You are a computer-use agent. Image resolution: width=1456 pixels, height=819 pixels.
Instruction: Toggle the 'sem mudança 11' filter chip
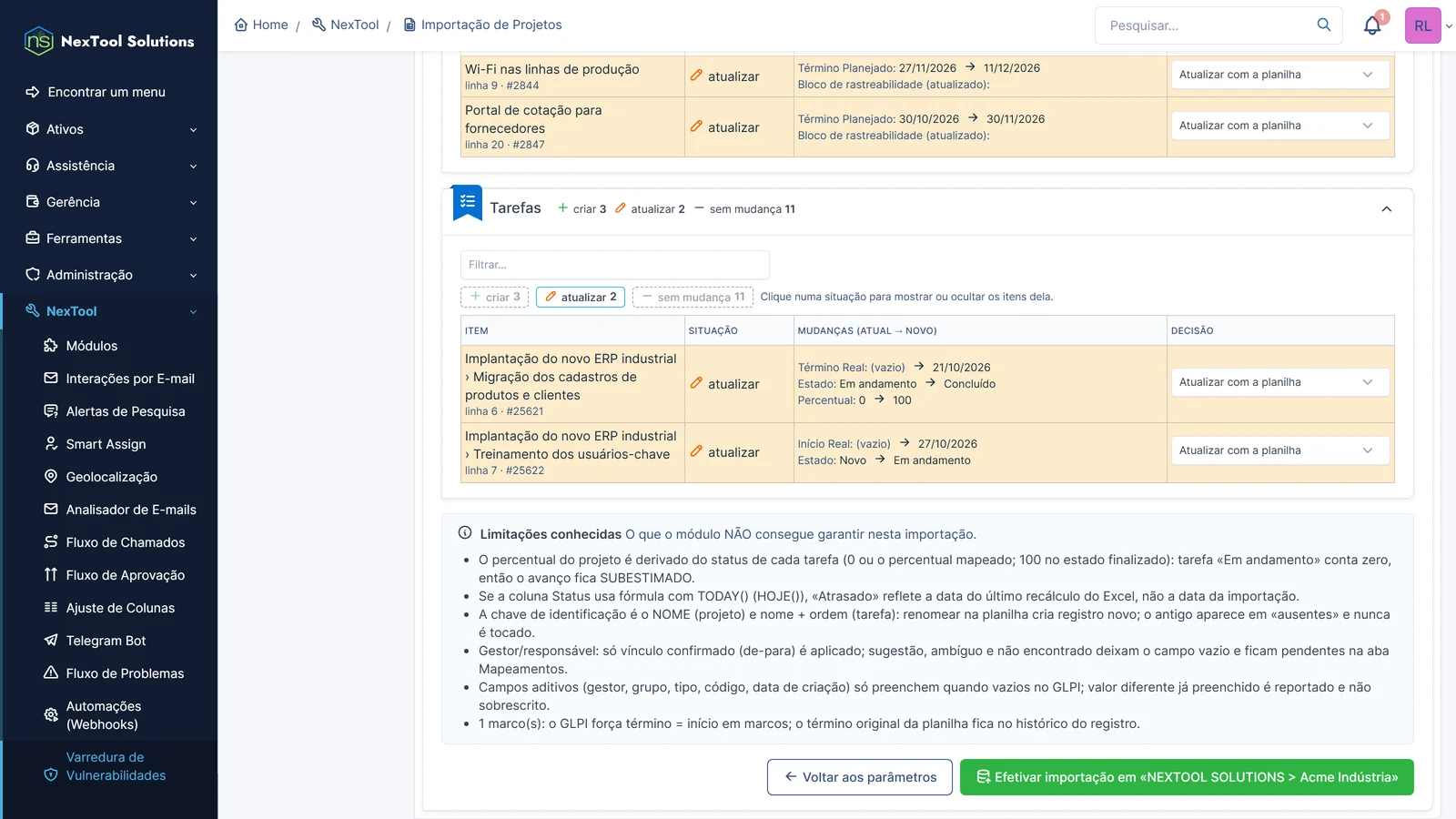click(693, 297)
